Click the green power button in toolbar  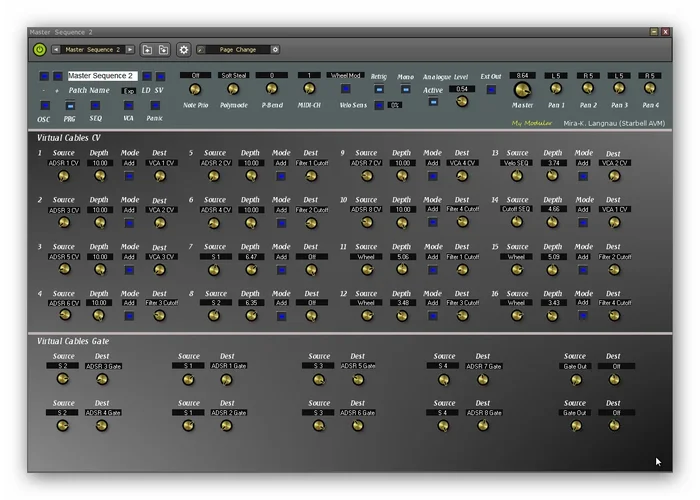(x=39, y=49)
